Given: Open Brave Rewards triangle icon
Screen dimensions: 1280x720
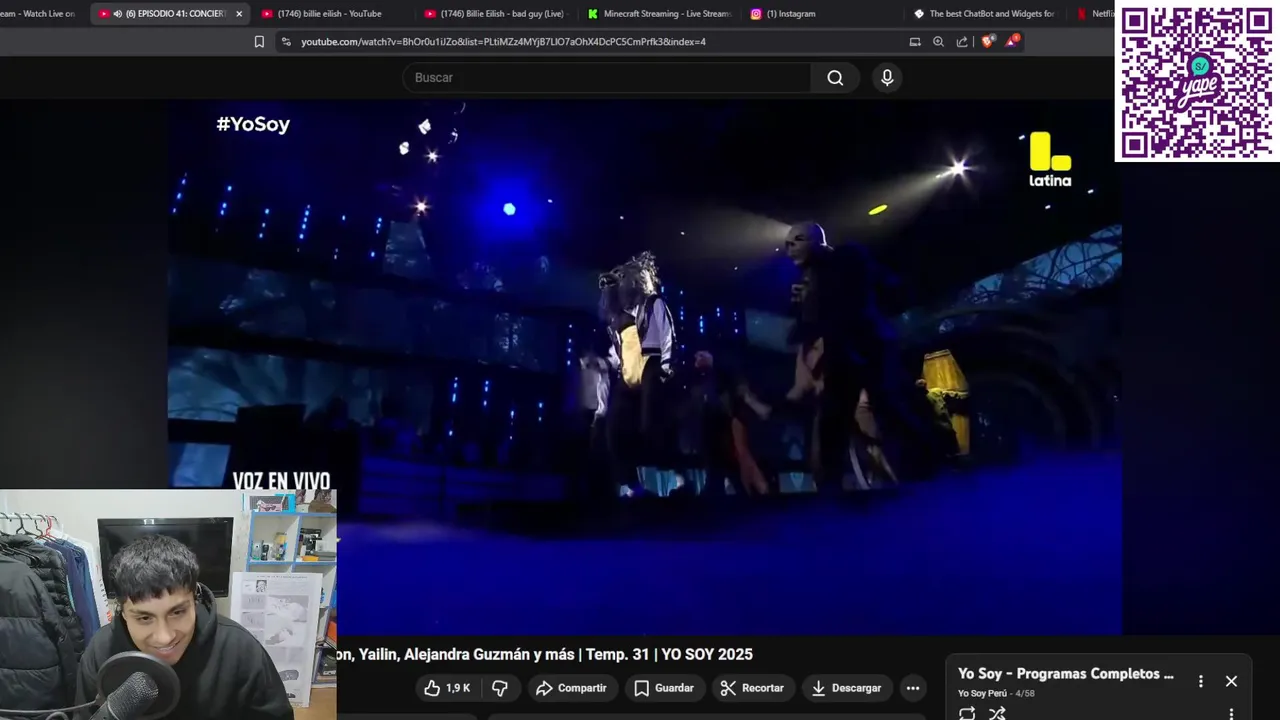Looking at the screenshot, I should 1012,41.
